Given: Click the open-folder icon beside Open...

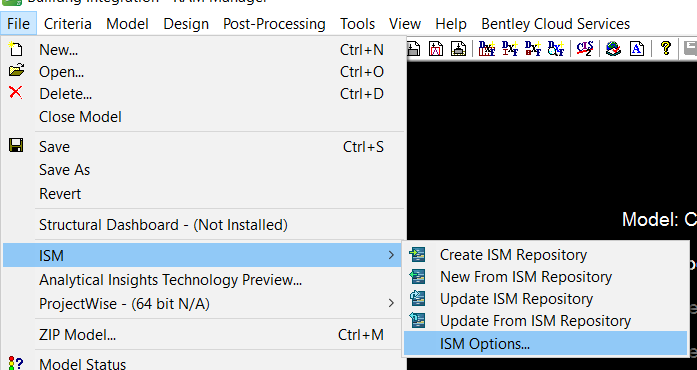Looking at the screenshot, I should click(x=16, y=70).
